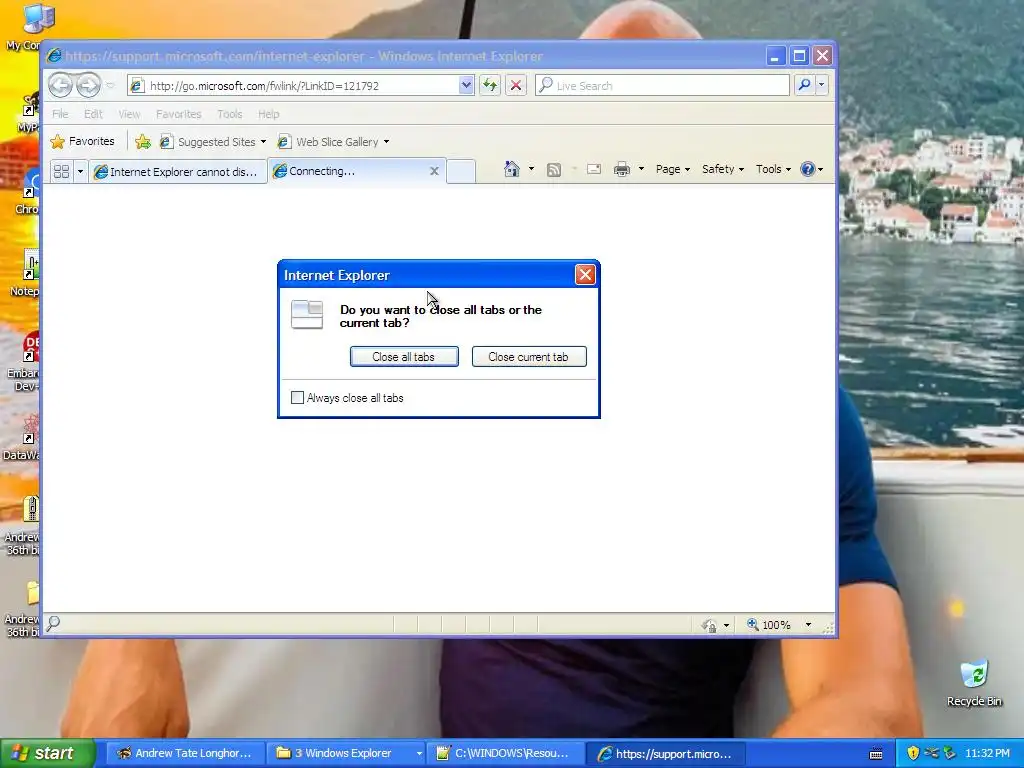Expand the address bar URL dropdown
The height and width of the screenshot is (768, 1024).
click(466, 85)
